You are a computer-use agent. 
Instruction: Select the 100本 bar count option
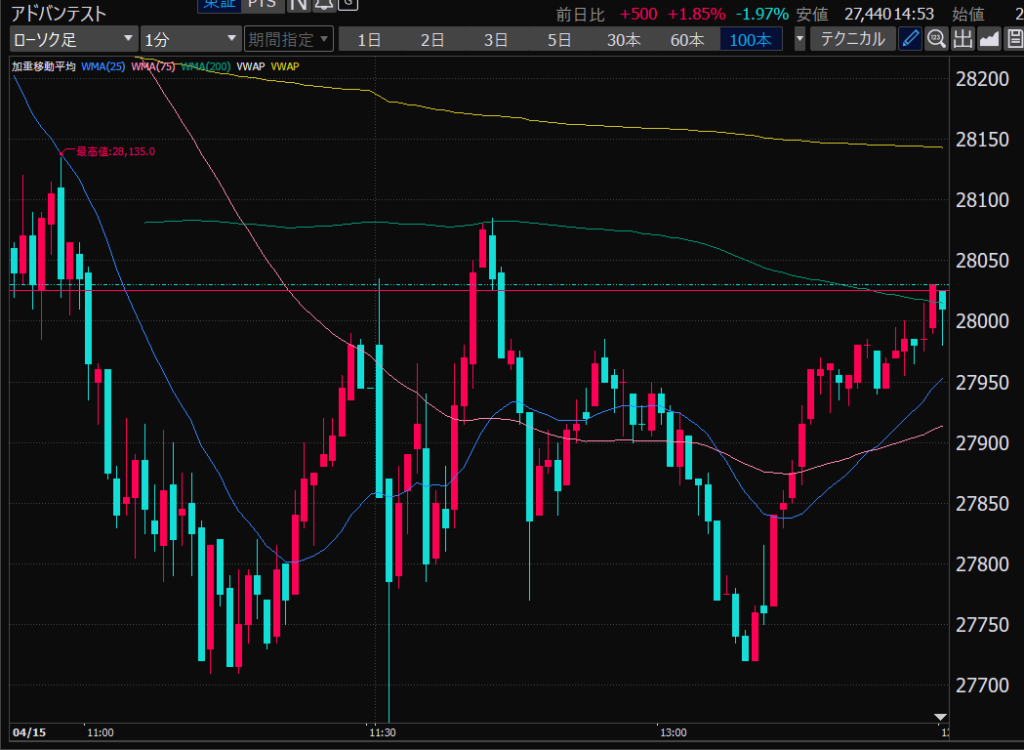(x=750, y=40)
